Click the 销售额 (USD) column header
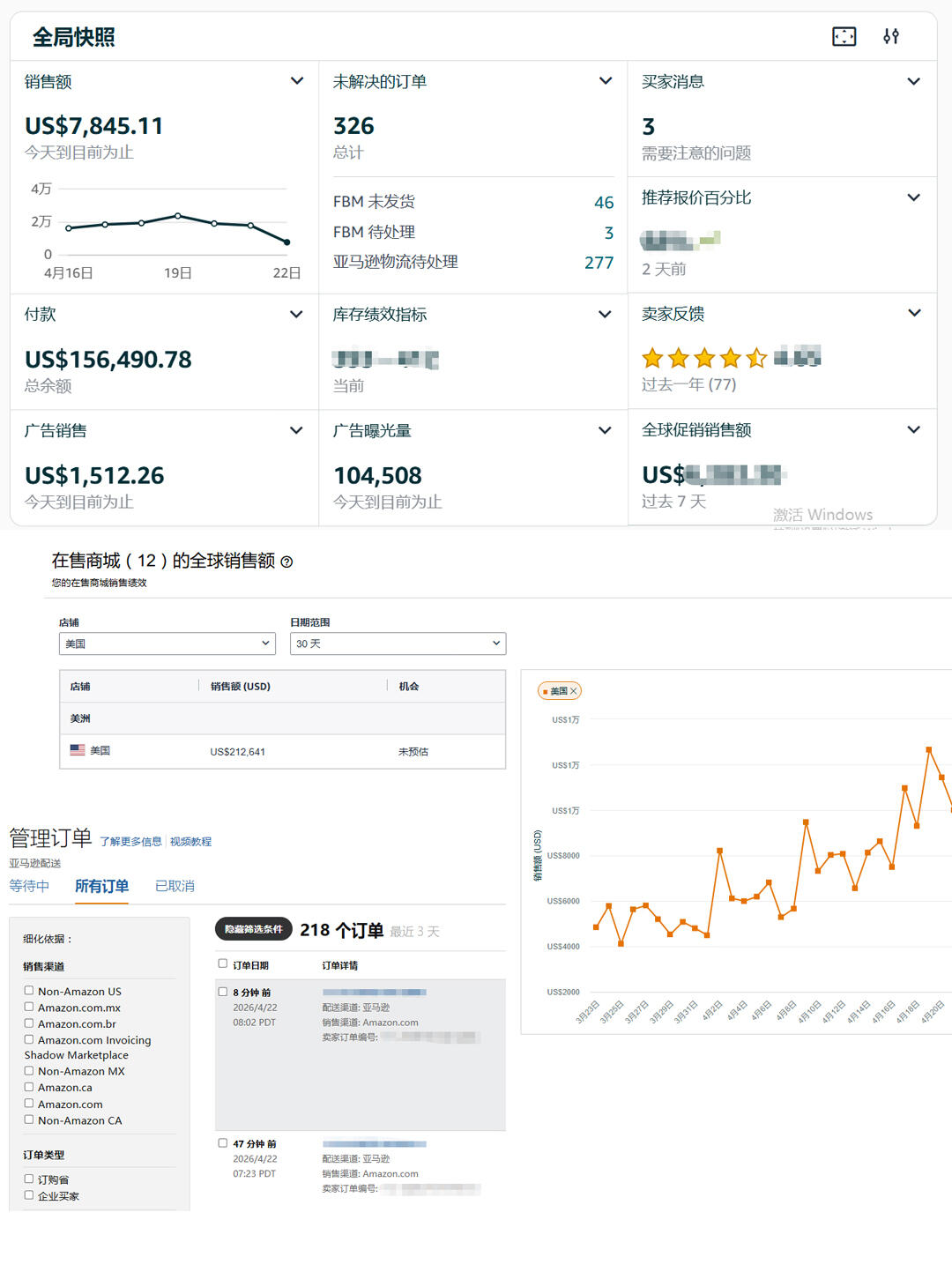The width and height of the screenshot is (952, 1272). [x=241, y=686]
